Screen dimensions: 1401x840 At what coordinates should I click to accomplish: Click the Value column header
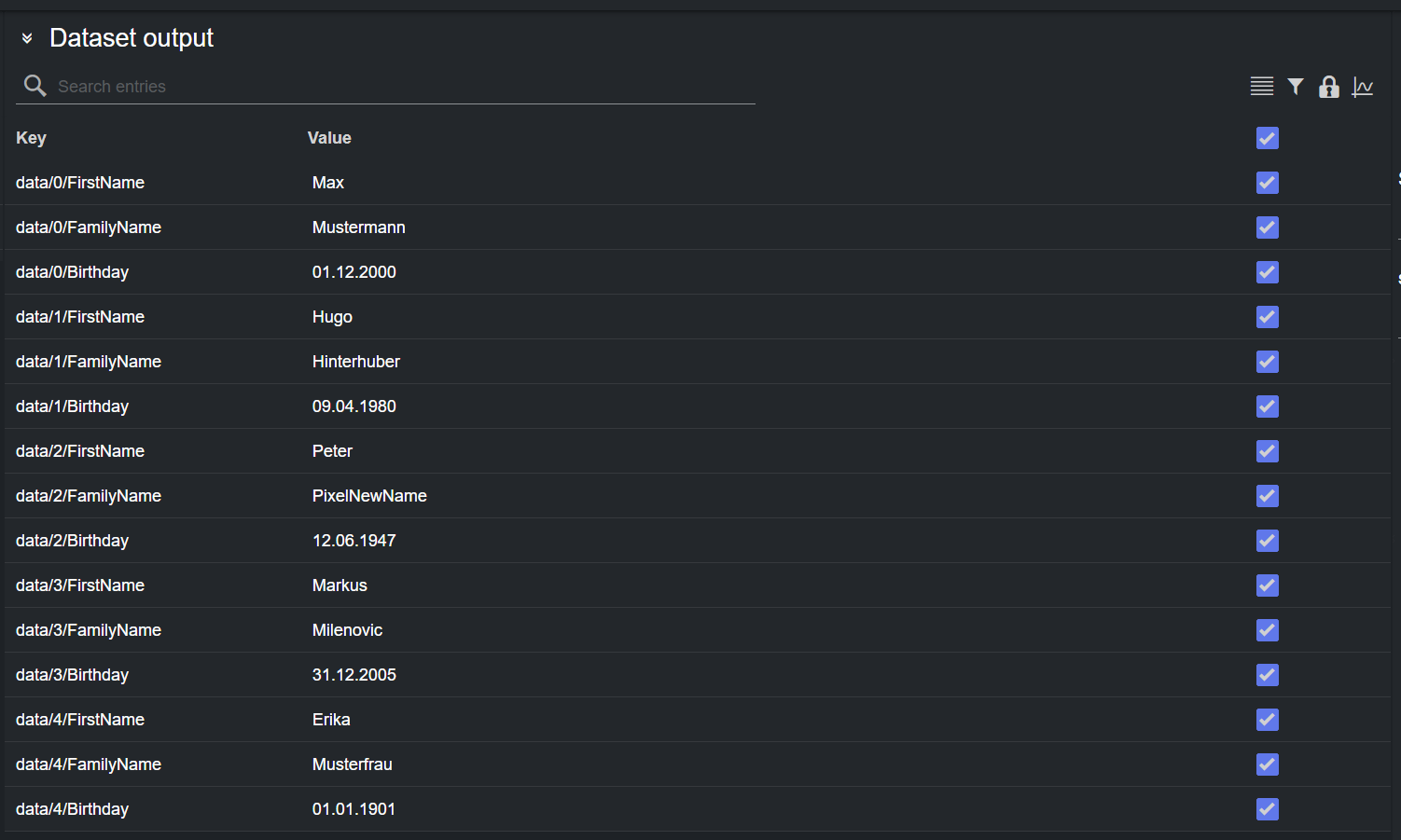click(x=329, y=138)
